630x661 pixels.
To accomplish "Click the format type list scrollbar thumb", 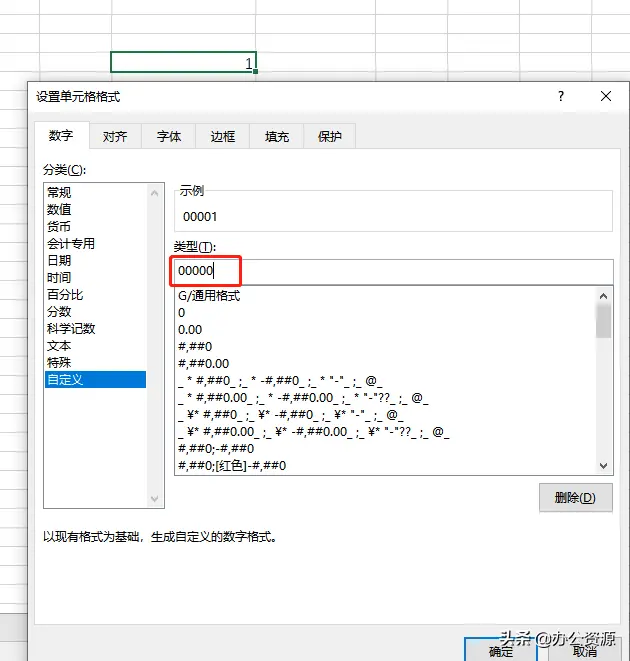I will tap(603, 321).
